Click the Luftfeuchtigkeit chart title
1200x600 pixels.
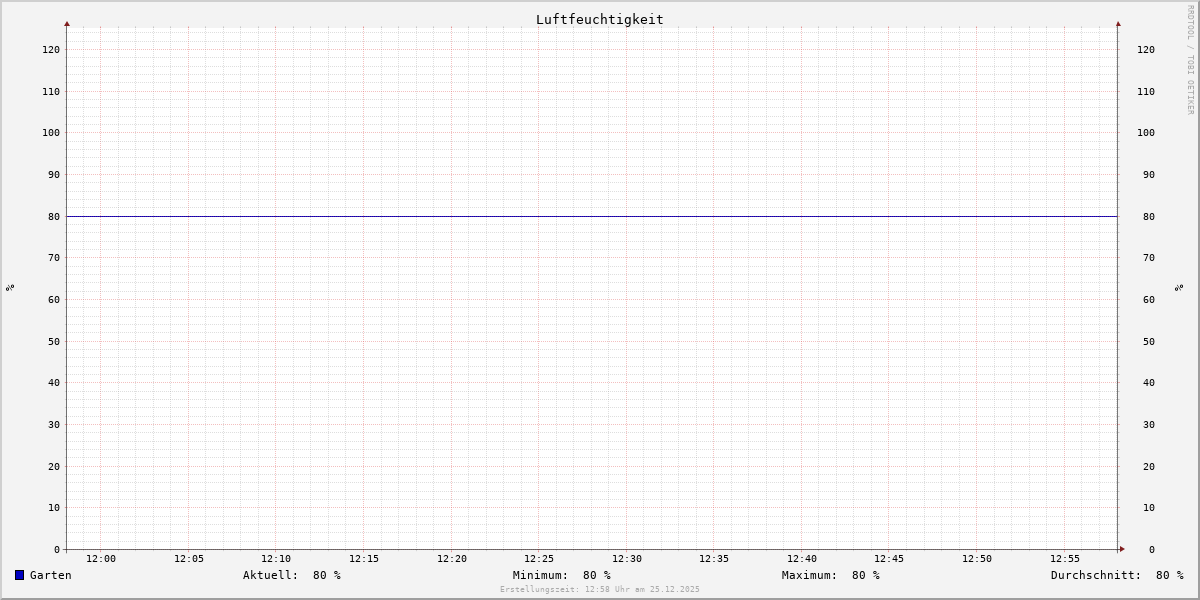coord(600,19)
